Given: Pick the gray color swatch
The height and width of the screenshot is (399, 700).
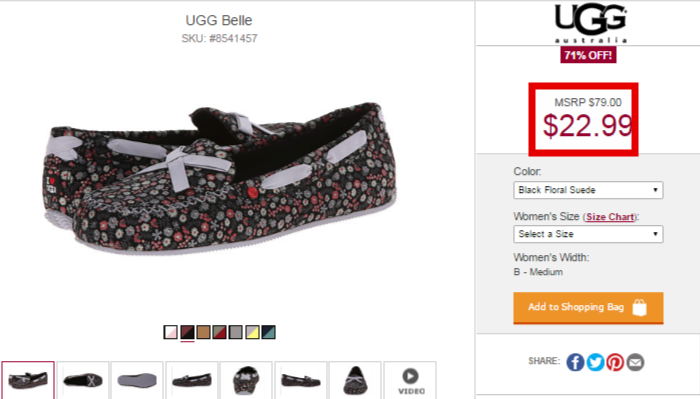Looking at the screenshot, I should coord(235,332).
